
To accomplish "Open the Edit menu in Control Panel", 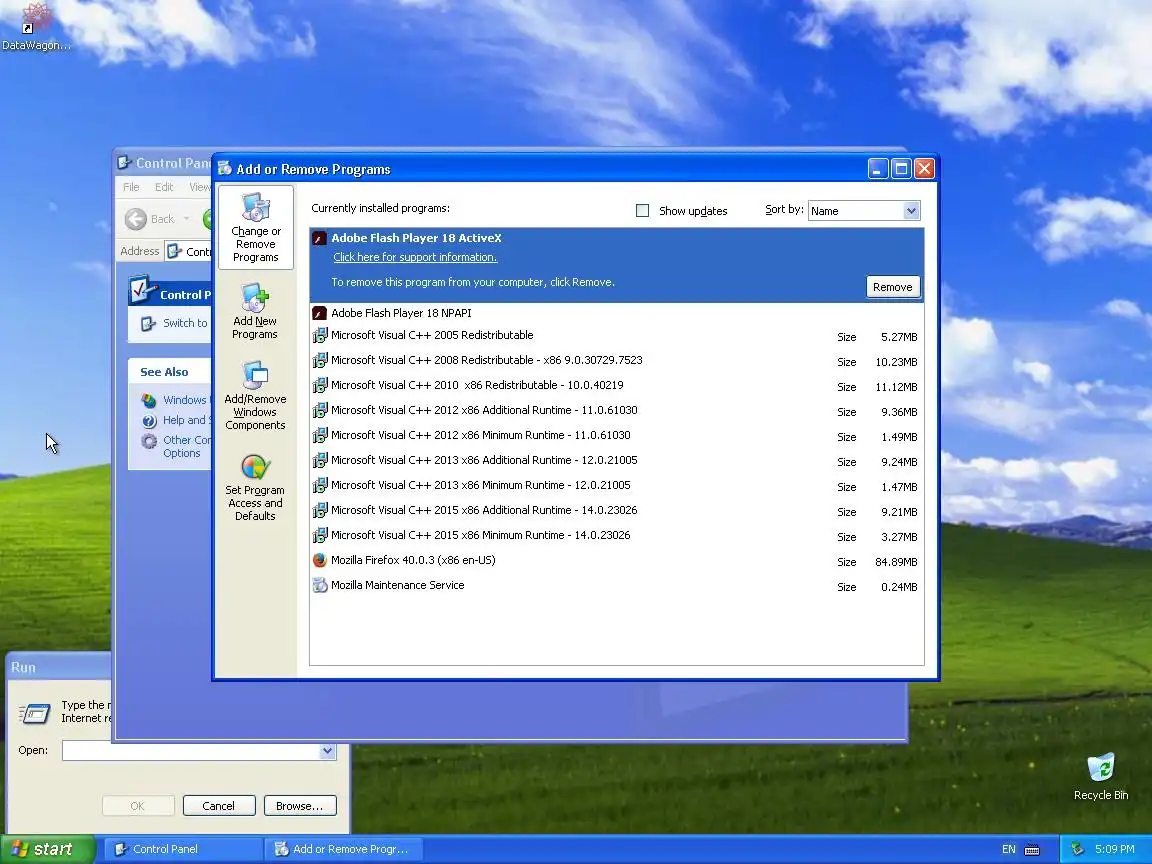I will pyautogui.click(x=164, y=187).
